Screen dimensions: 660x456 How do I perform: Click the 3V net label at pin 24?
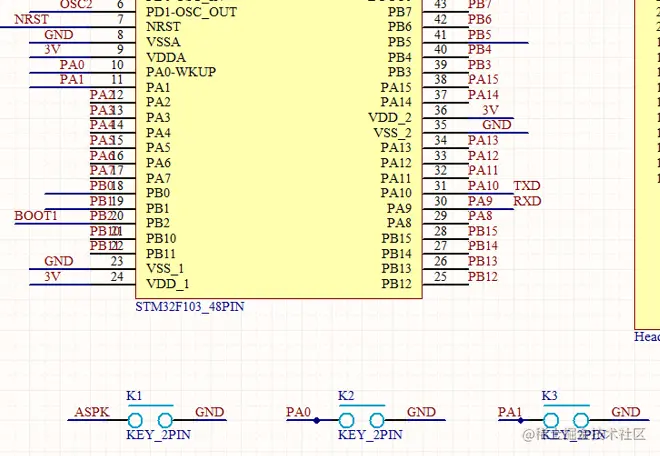pos(53,277)
